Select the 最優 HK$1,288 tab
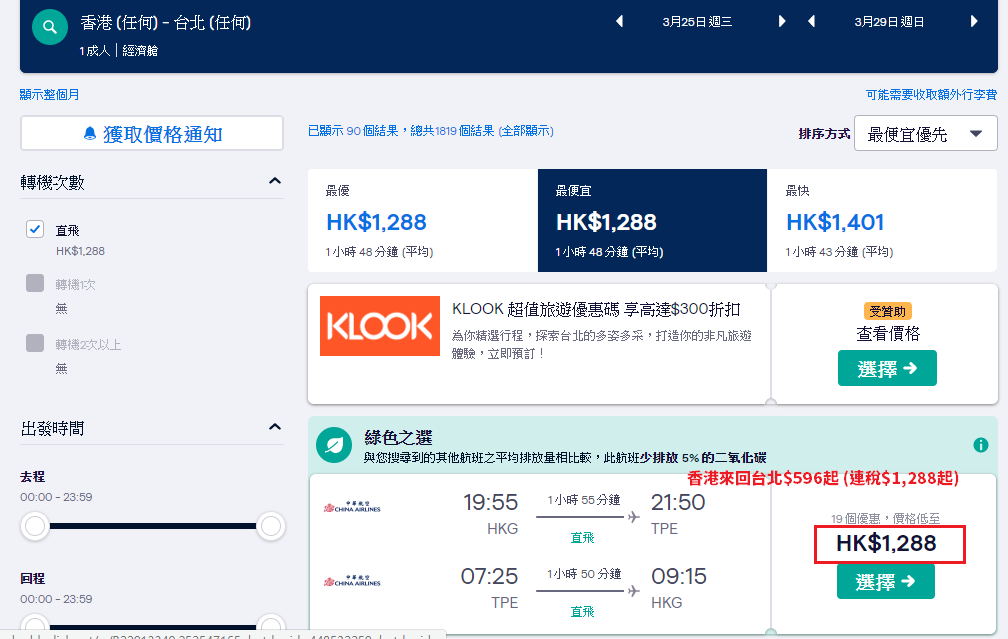This screenshot has width=1008, height=639. (x=423, y=220)
